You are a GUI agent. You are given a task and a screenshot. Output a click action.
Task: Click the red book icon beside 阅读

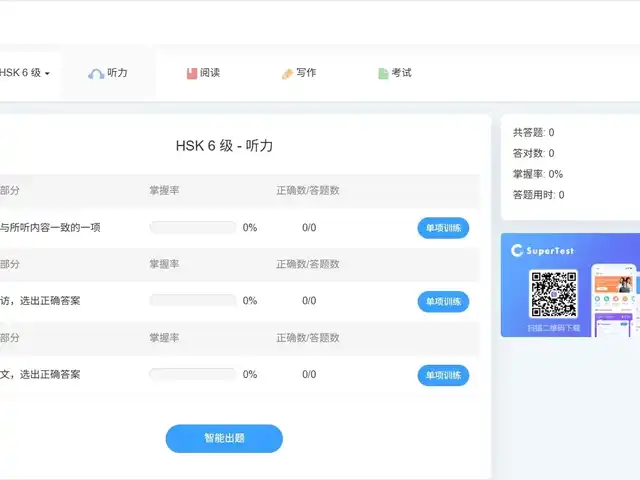click(191, 73)
